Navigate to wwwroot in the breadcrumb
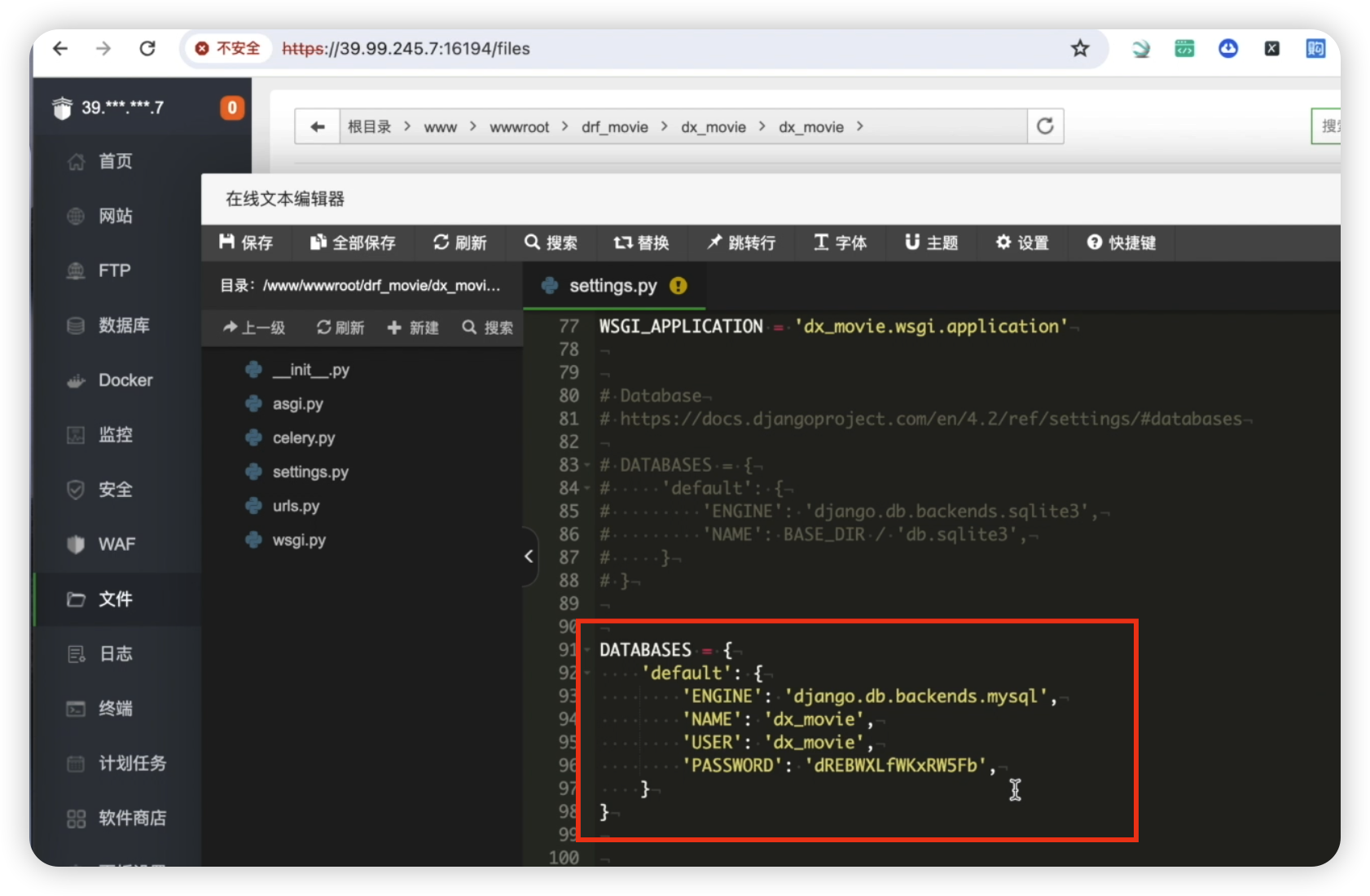The width and height of the screenshot is (1370, 896). pos(519,127)
